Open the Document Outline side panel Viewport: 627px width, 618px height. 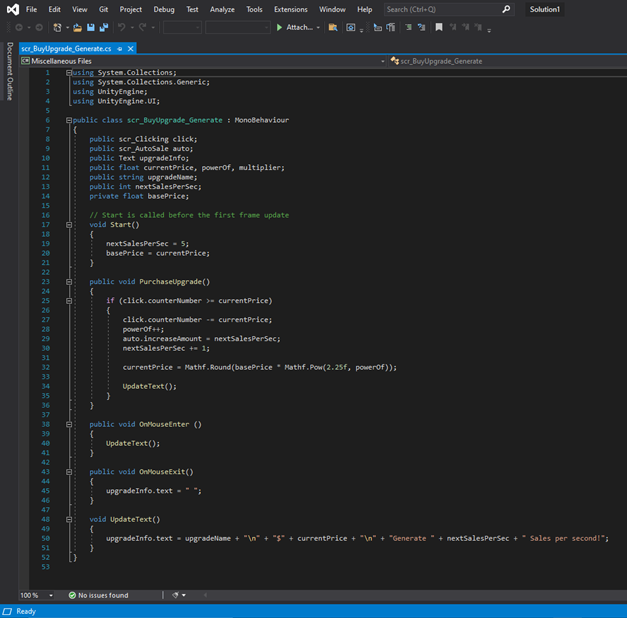tap(10, 72)
